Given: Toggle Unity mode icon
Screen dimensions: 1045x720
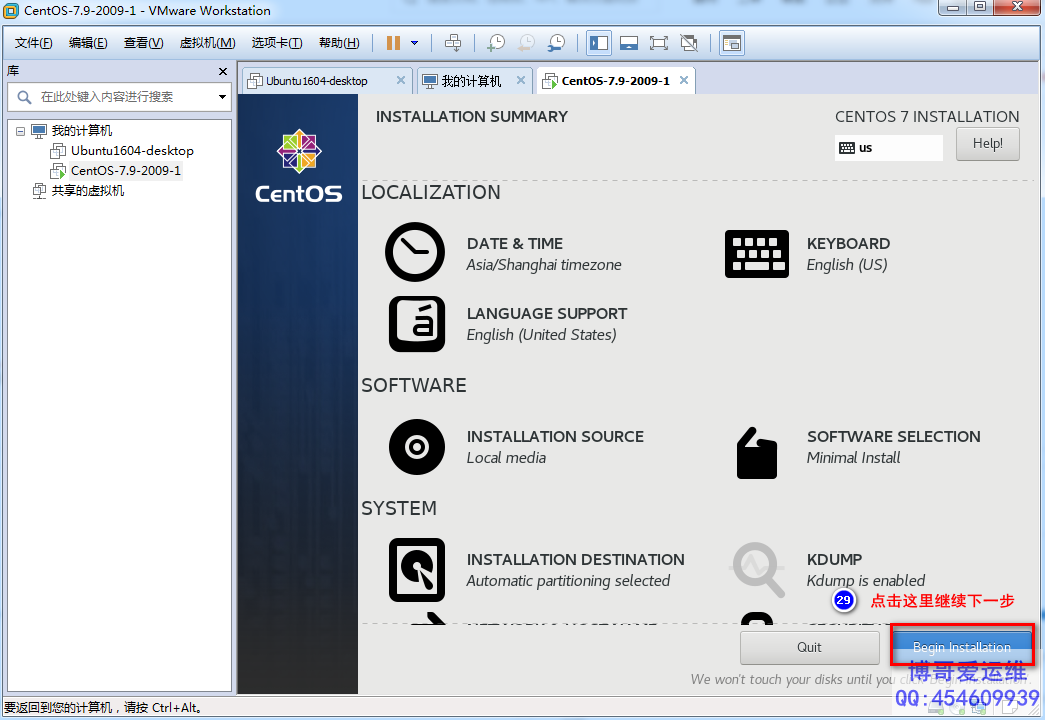Looking at the screenshot, I should [689, 43].
